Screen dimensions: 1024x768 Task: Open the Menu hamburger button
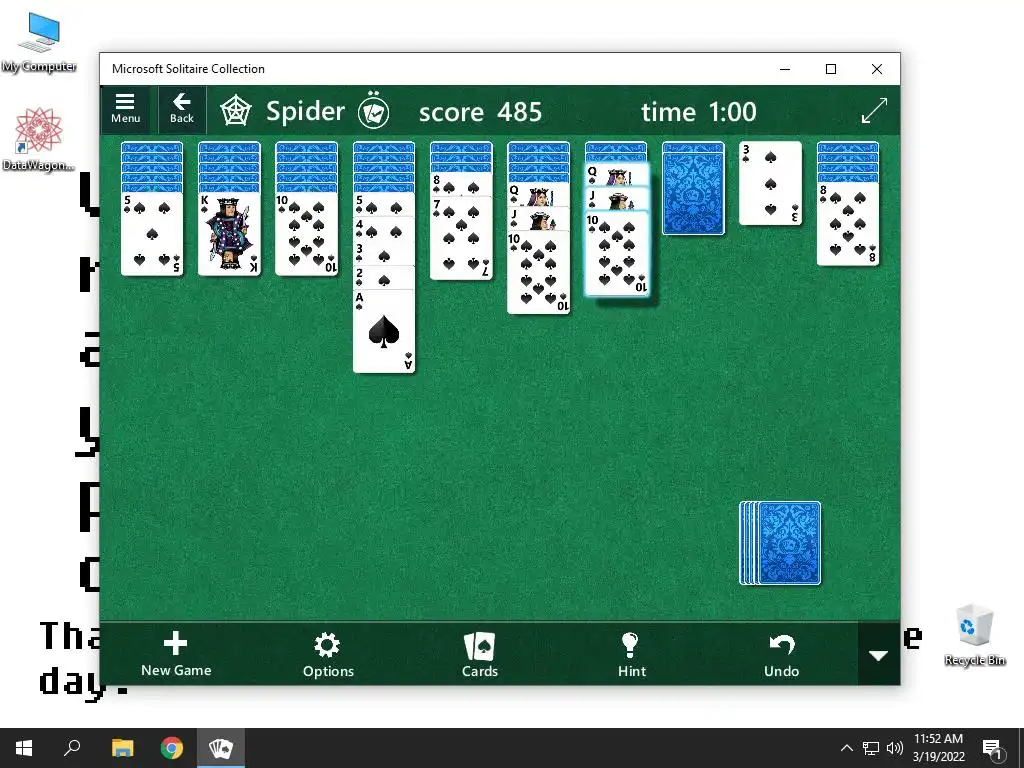[125, 109]
